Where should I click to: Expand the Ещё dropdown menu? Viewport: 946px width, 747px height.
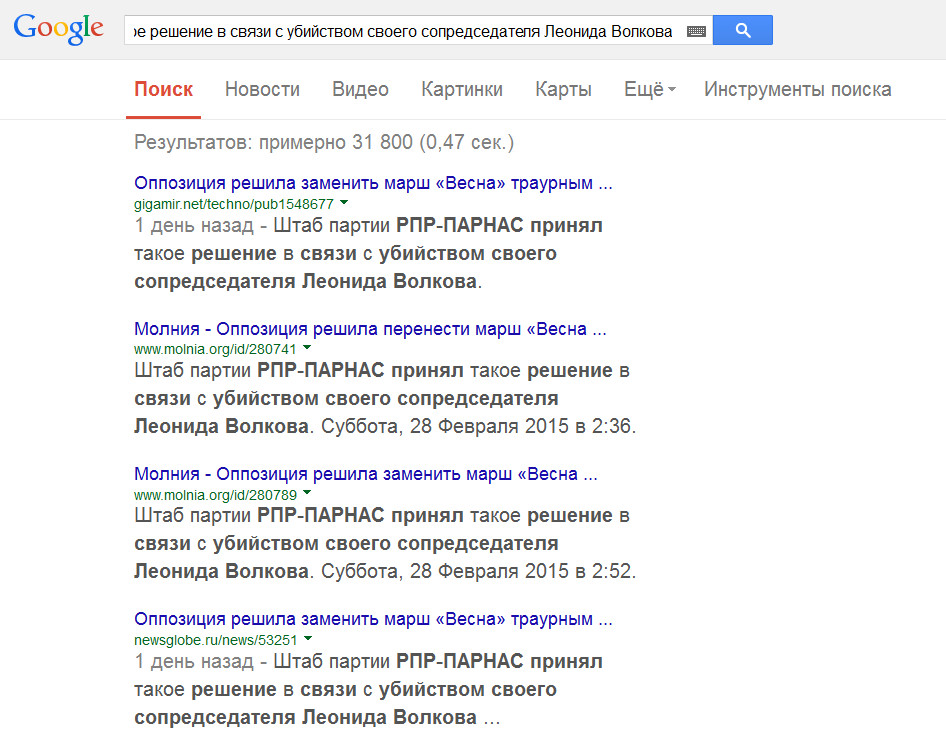[649, 89]
